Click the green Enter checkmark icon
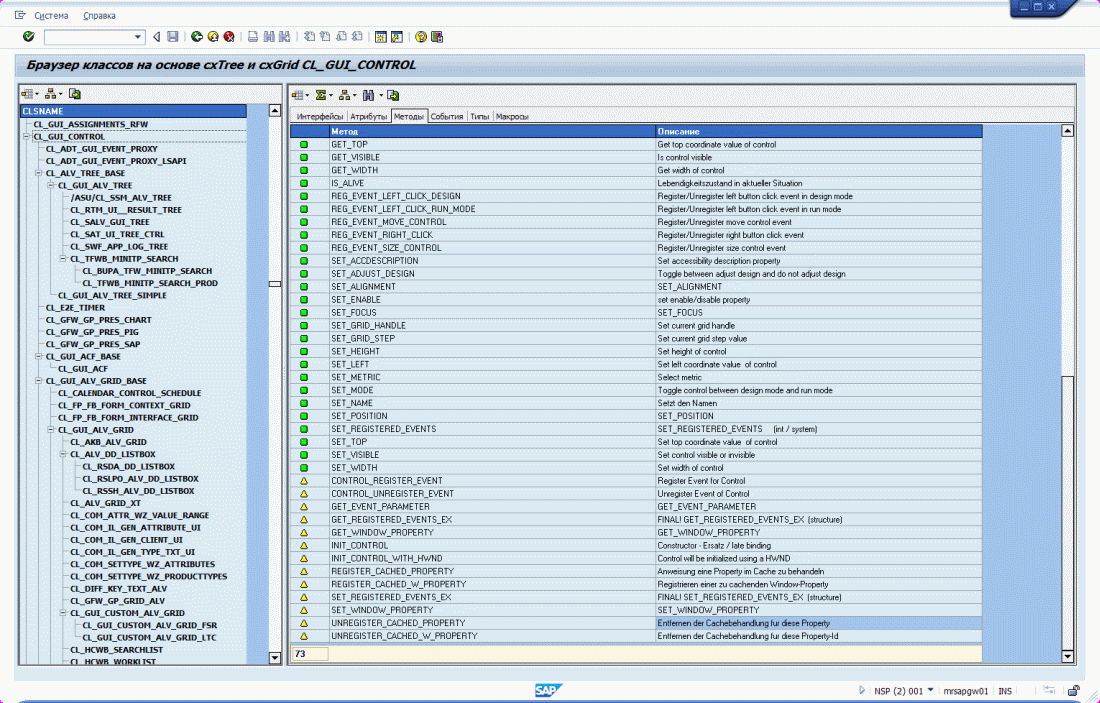This screenshot has height=703, width=1100. (29, 36)
